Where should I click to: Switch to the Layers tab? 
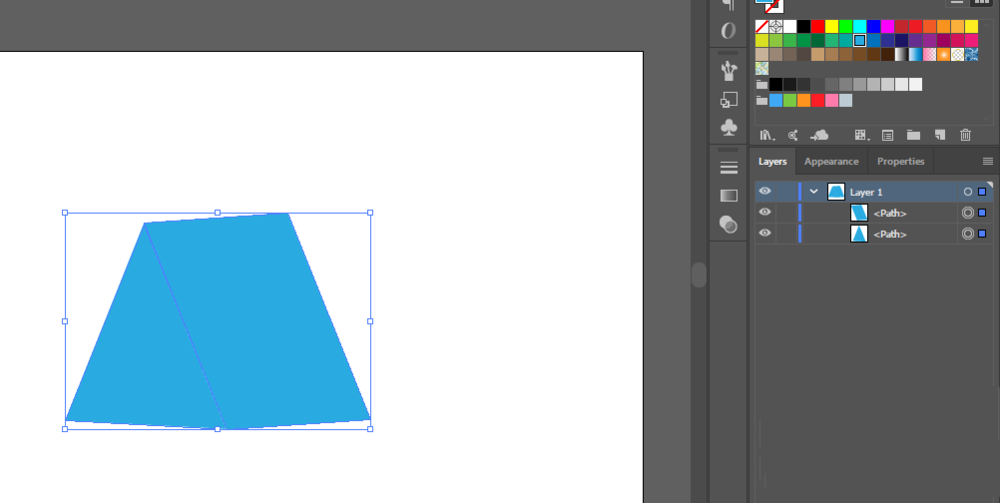[x=772, y=162]
